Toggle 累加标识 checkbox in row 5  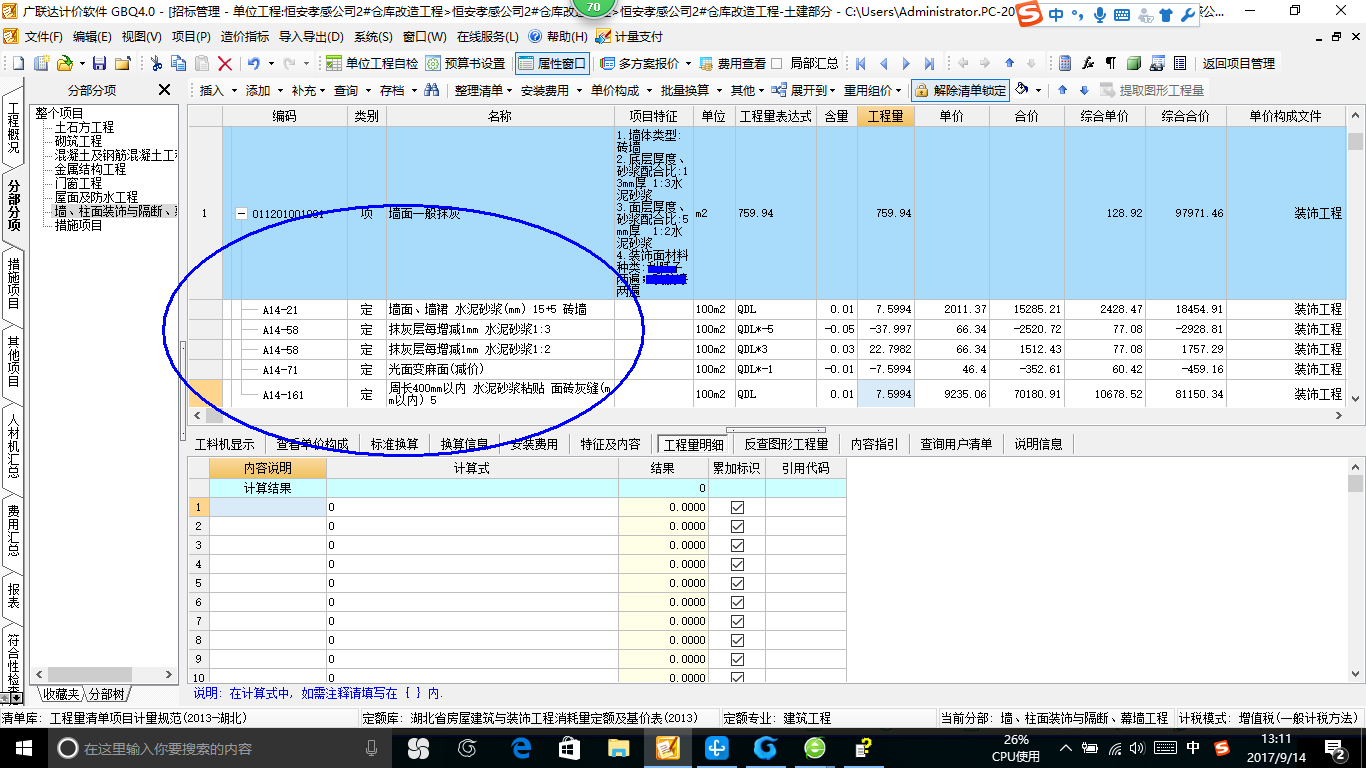pos(738,583)
